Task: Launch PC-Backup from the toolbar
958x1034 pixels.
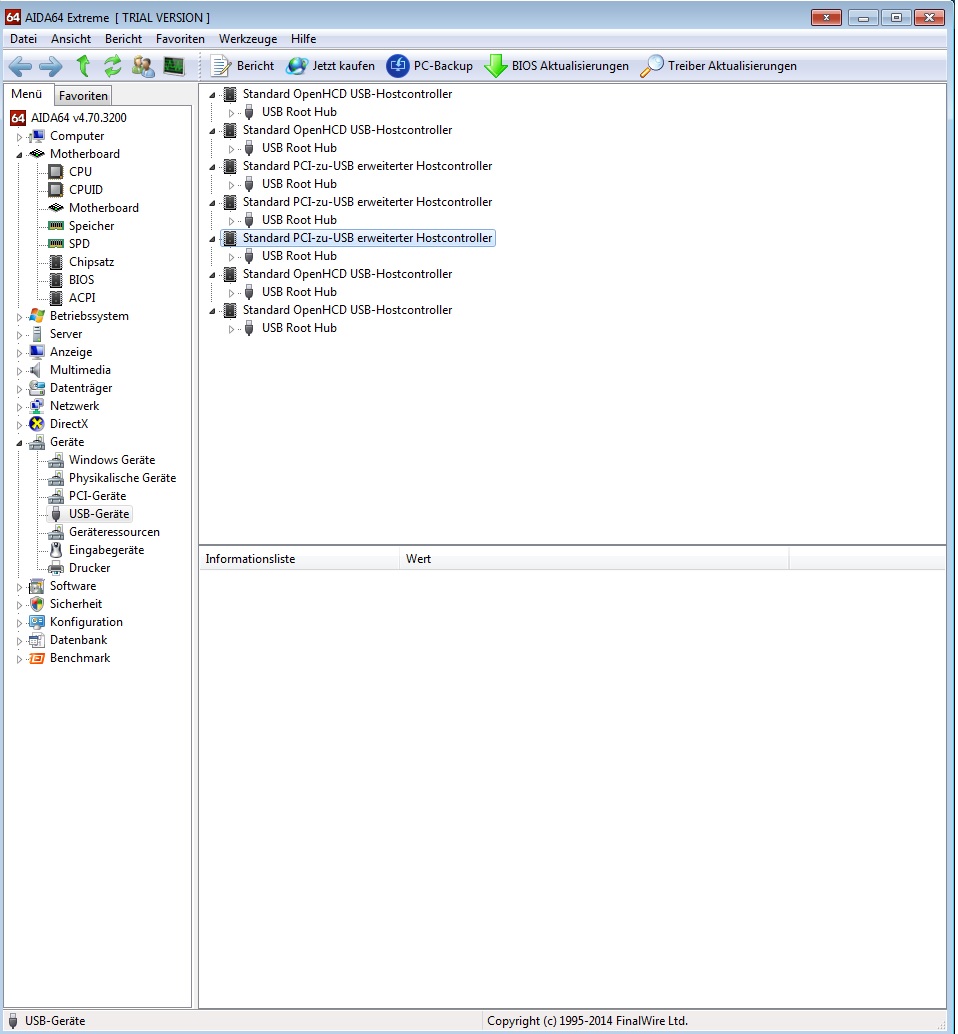Action: (x=430, y=66)
